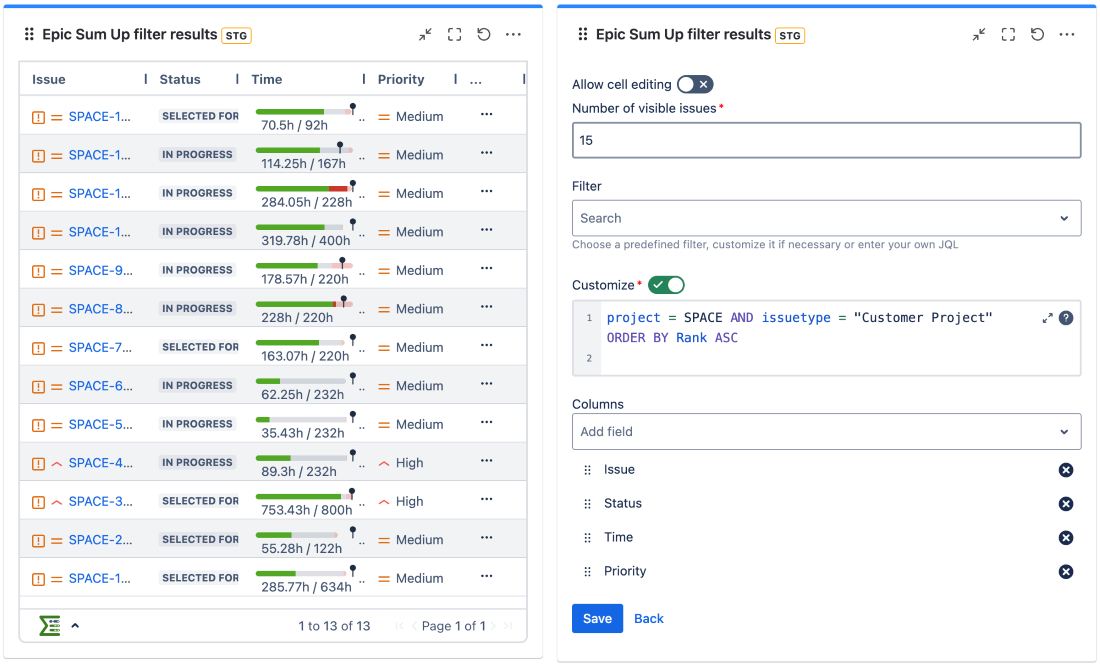The width and height of the screenshot is (1100, 668).
Task: Click the Time column header
Action: click(x=267, y=79)
